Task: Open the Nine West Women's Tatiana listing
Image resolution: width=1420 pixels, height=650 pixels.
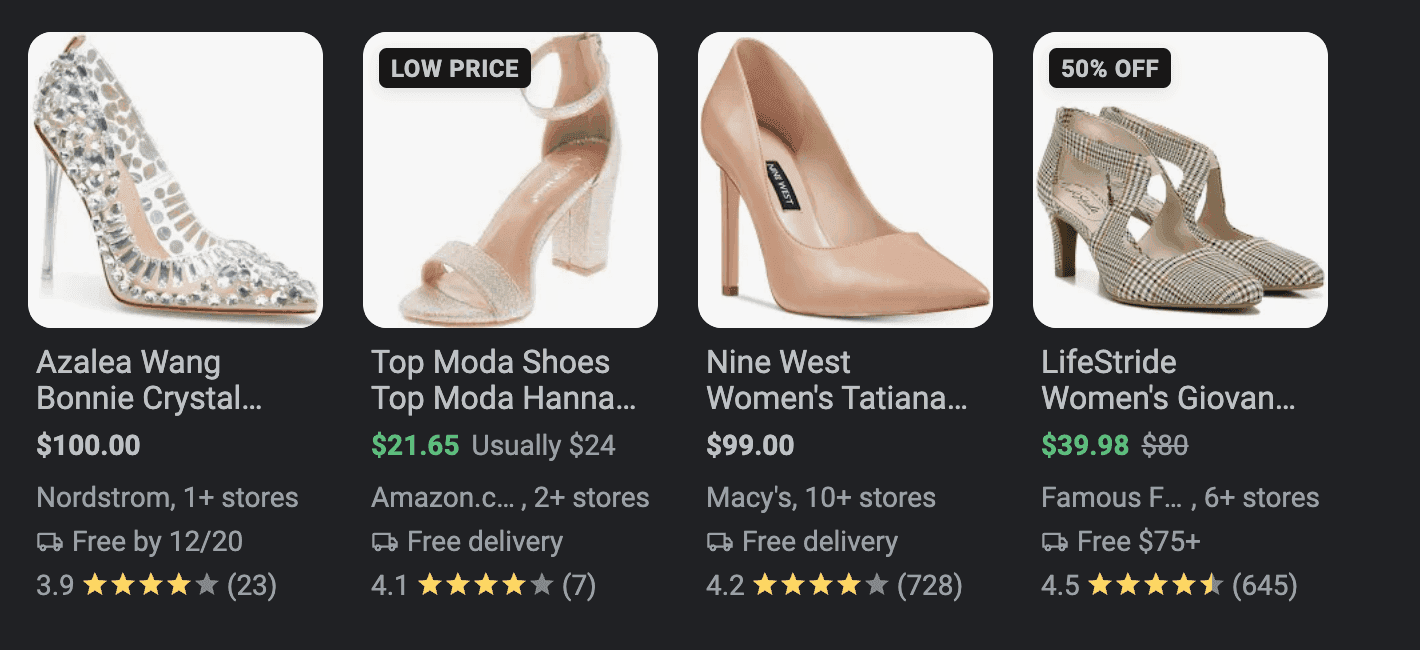Action: [x=837, y=380]
